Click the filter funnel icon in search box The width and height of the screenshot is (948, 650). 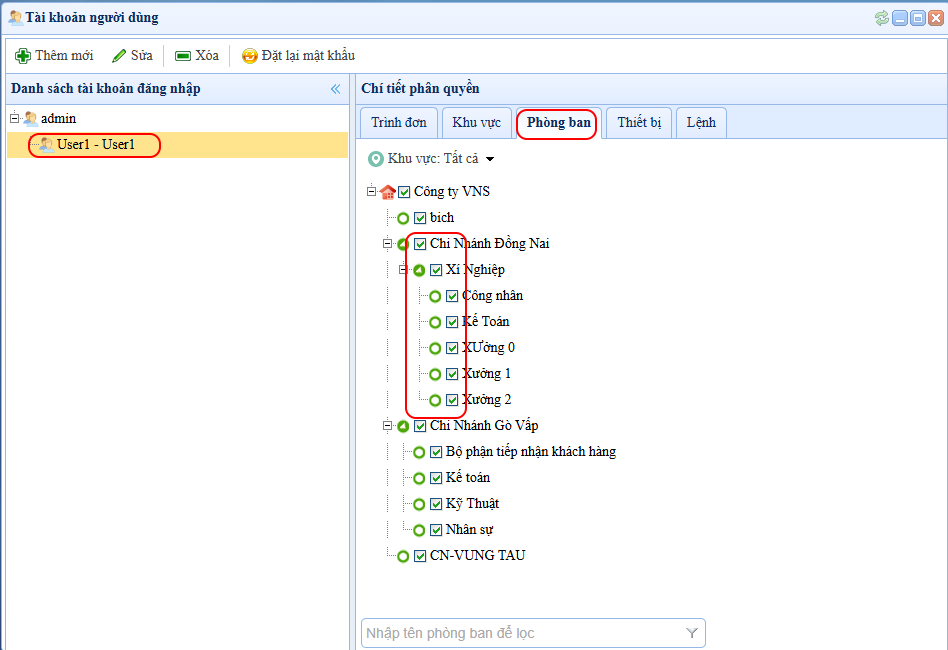[x=691, y=633]
